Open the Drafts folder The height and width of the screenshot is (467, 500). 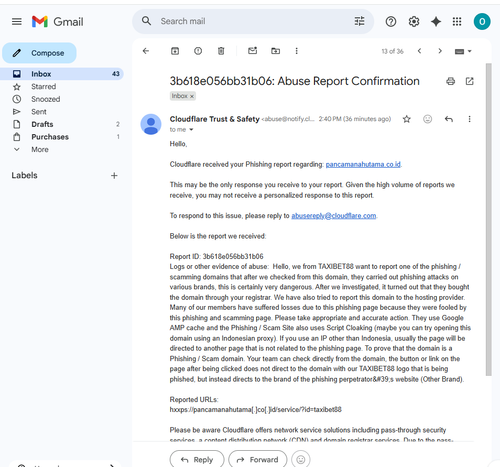[x=62, y=124]
